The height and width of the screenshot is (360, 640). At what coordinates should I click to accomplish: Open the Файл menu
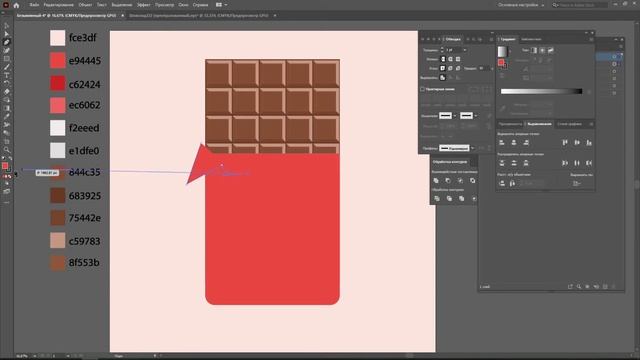pos(34,5)
